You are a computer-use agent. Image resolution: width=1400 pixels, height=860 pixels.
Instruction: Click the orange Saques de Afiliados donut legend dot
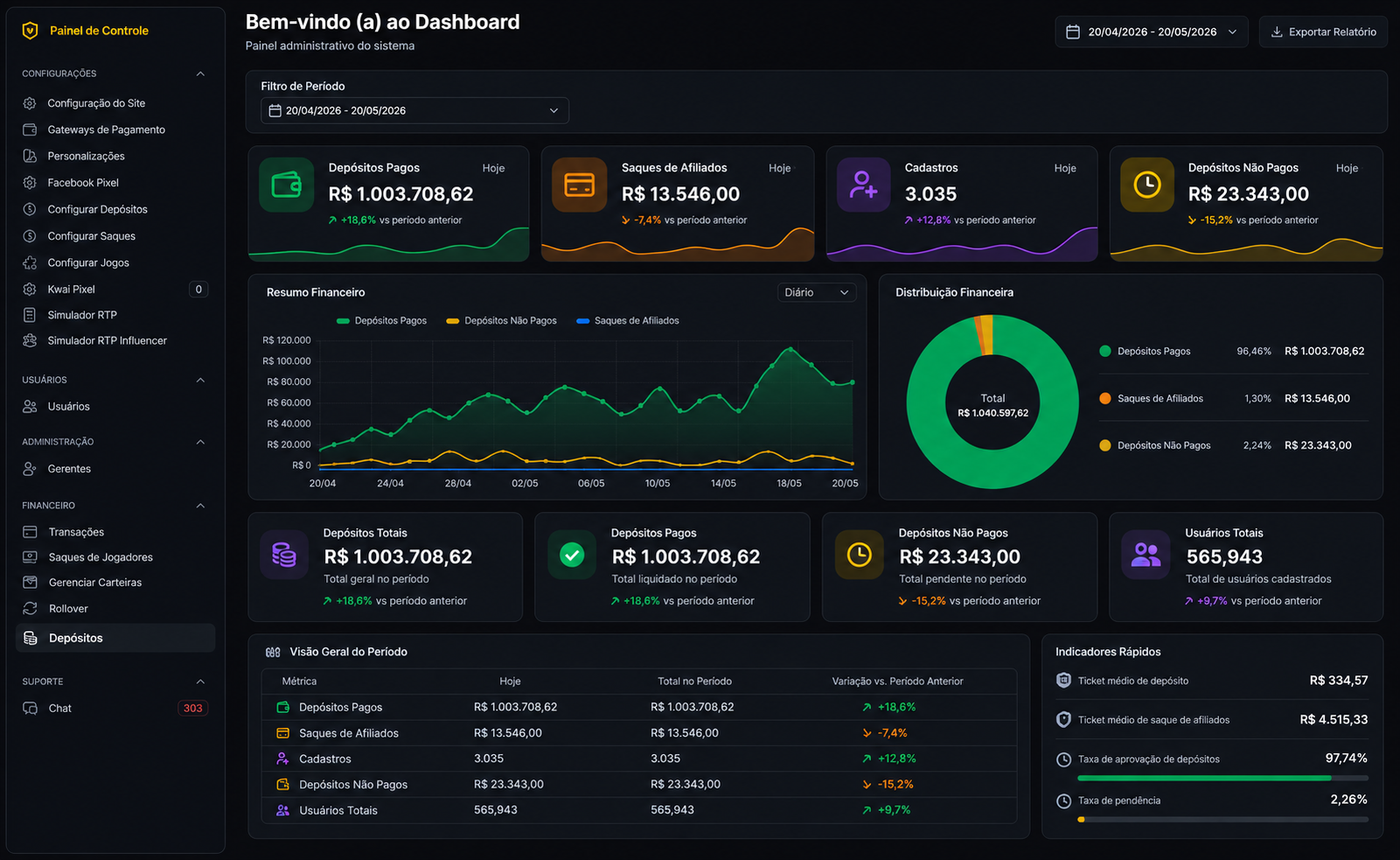coord(1105,398)
